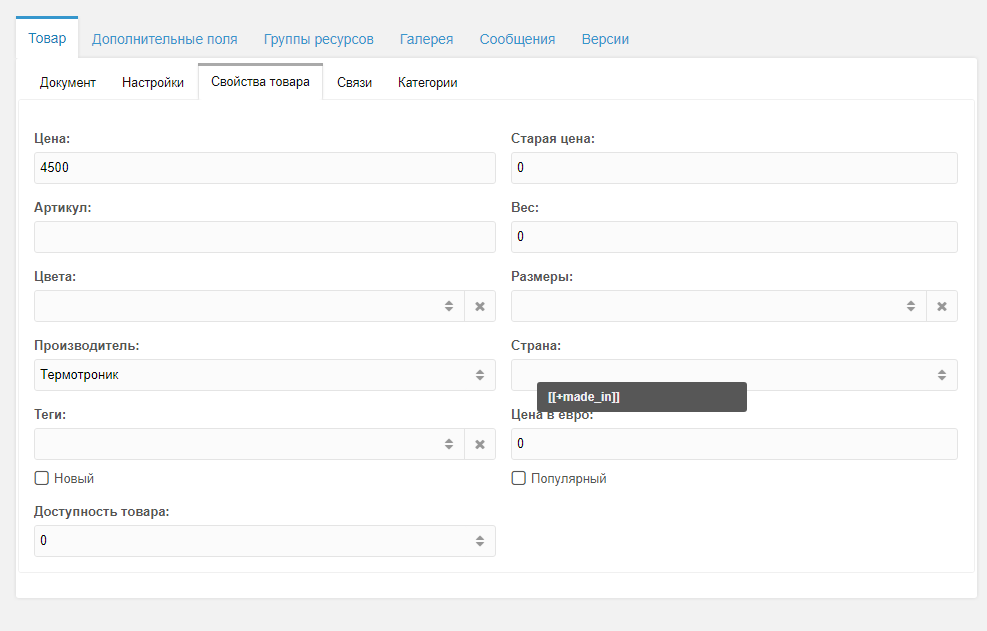Open Размеры list via arrows icon

(x=911, y=306)
